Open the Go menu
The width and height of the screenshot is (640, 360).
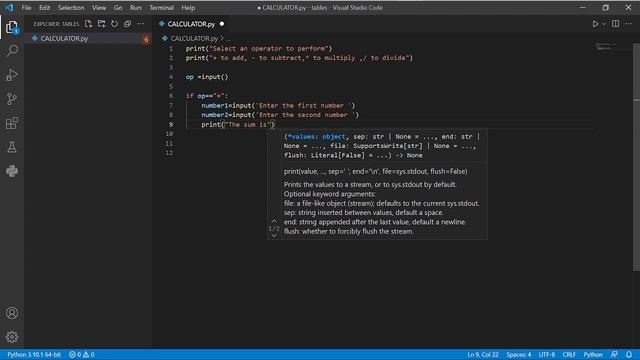click(118, 7)
